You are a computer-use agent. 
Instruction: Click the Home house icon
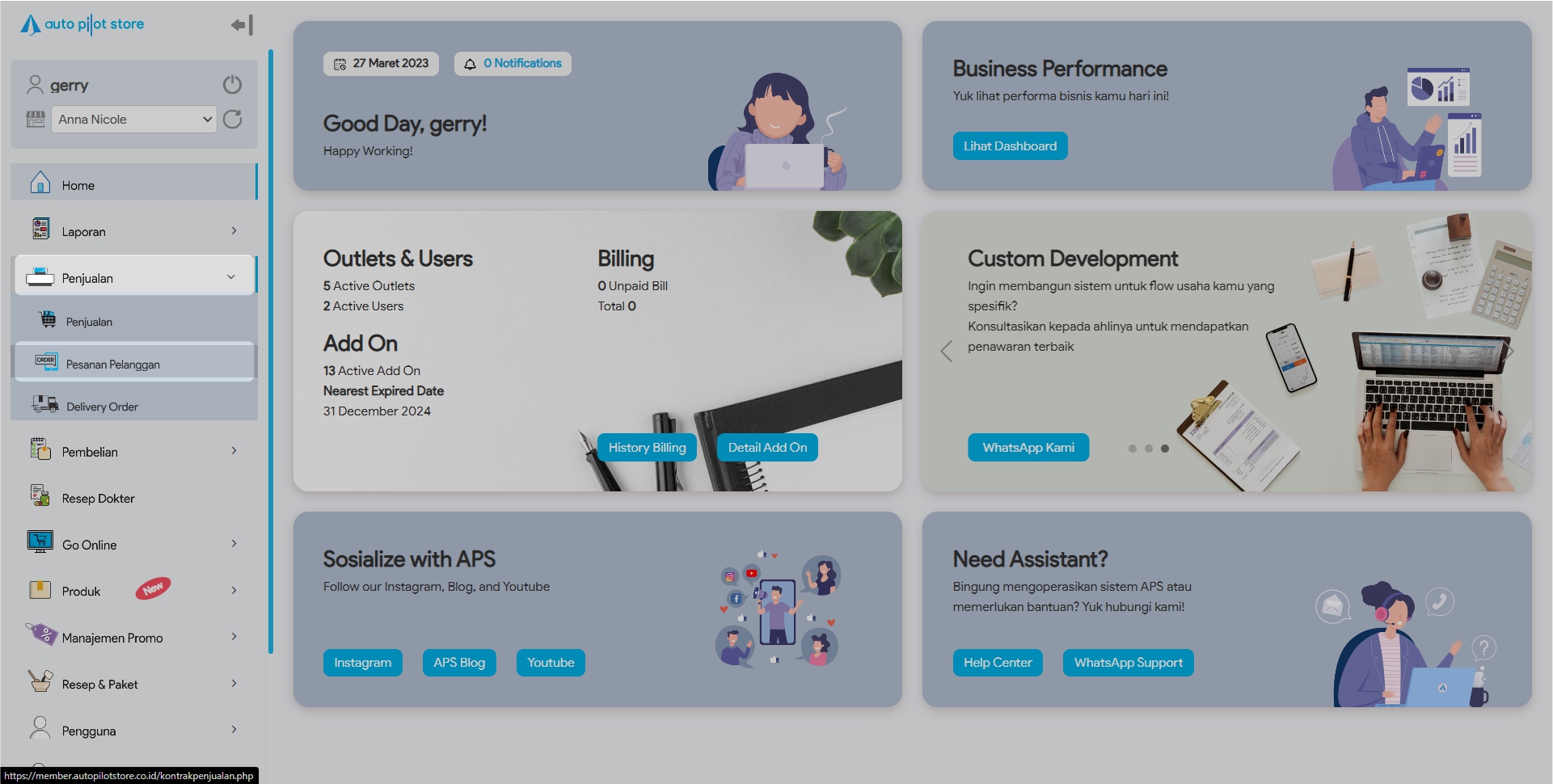40,183
